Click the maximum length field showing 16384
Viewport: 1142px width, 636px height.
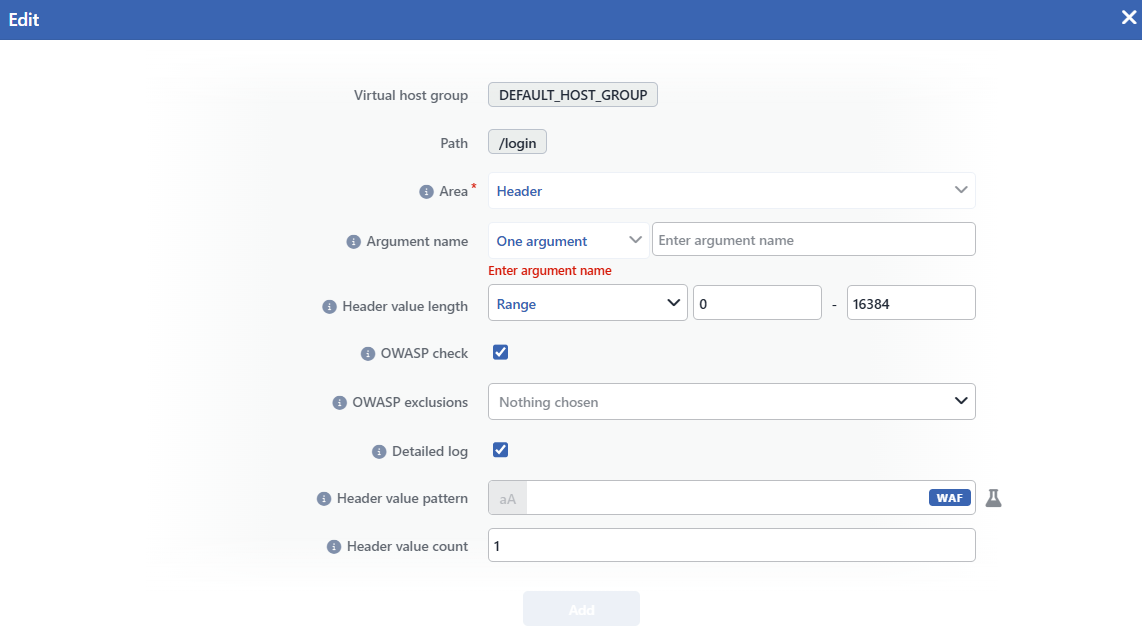910,303
